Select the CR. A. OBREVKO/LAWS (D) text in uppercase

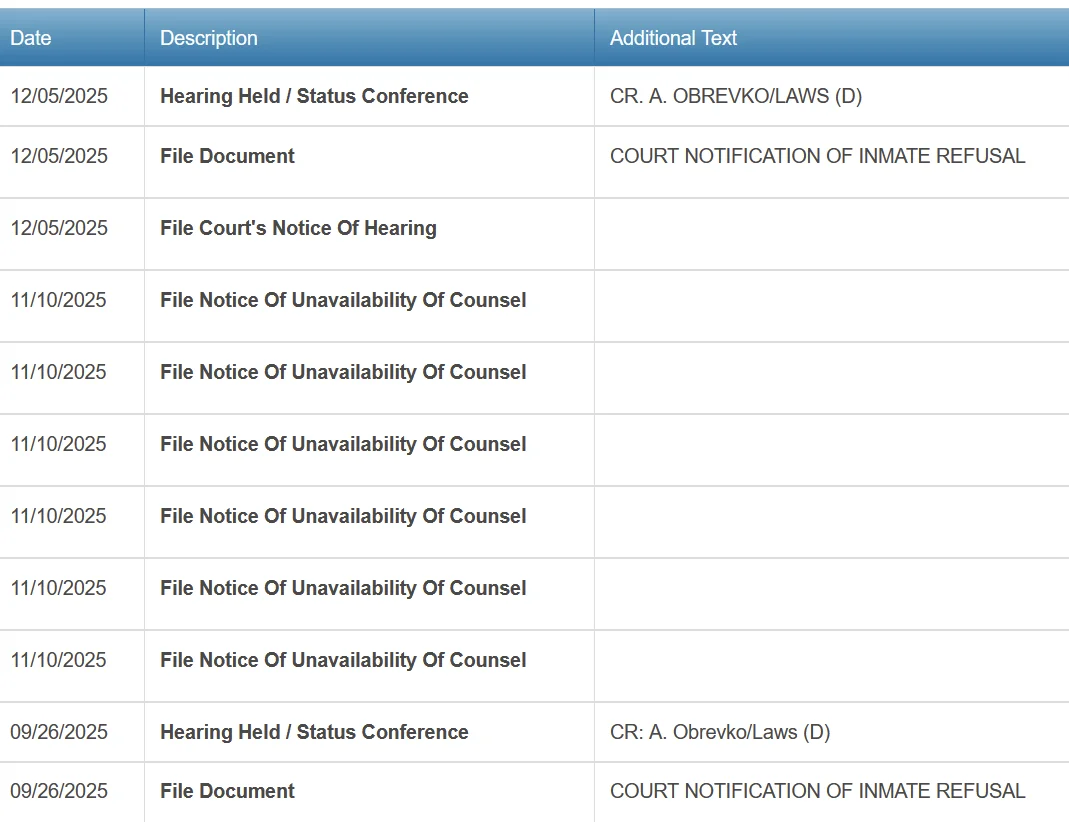736,96
